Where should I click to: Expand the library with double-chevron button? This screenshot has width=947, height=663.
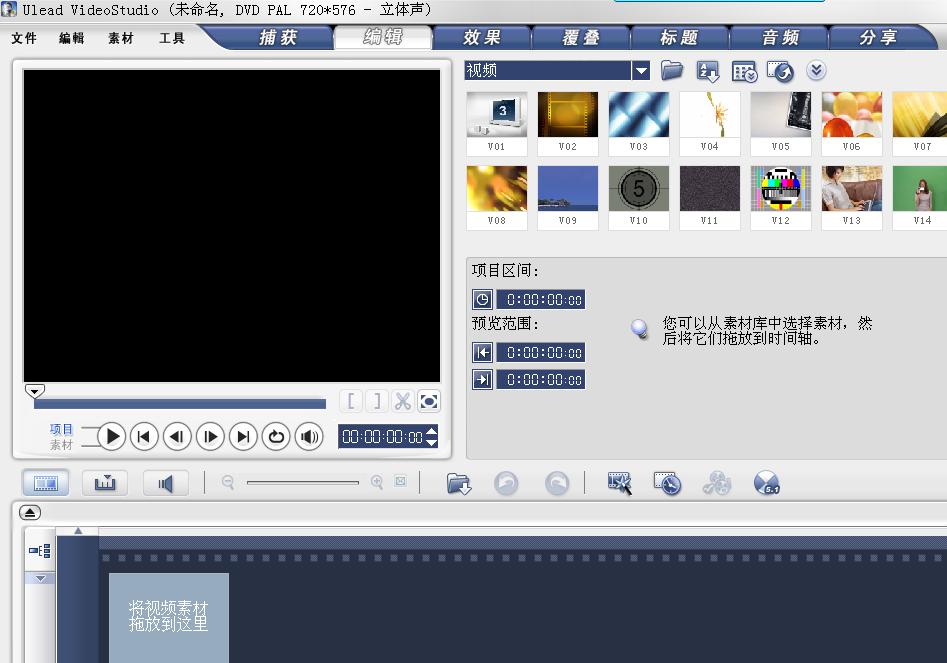point(817,70)
